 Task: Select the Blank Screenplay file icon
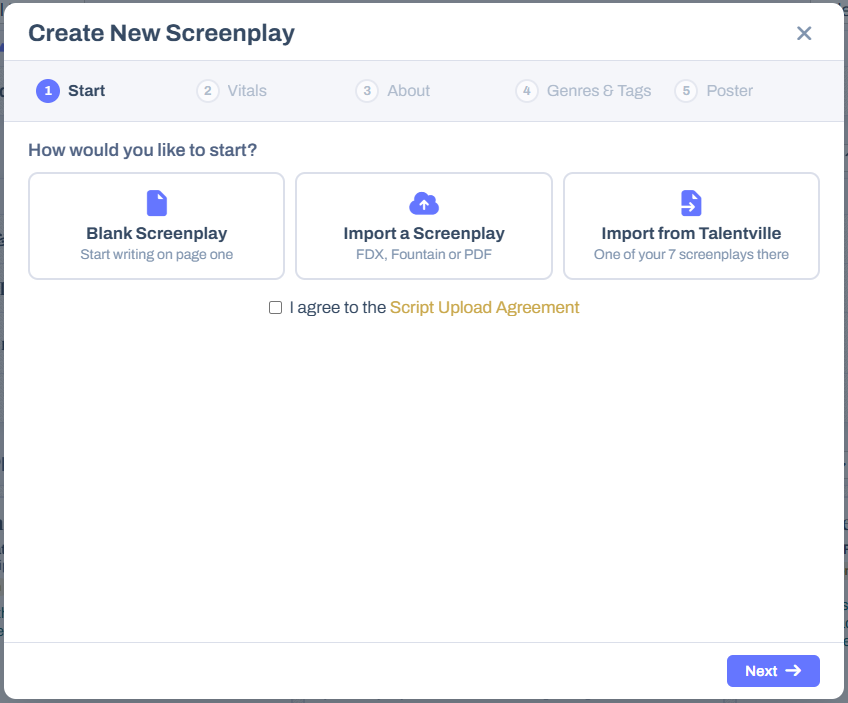(x=157, y=203)
